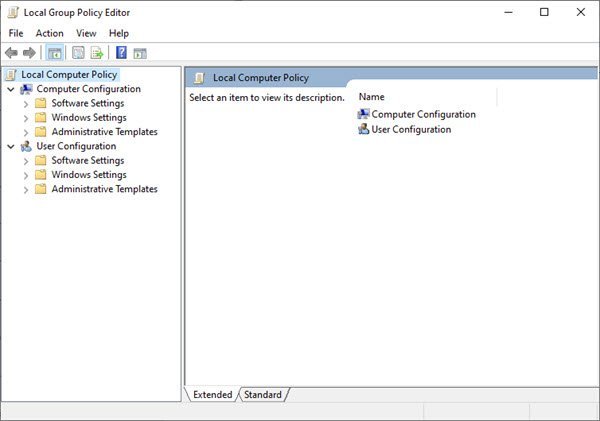
Task: Click User Configuration icon in tree
Action: (x=26, y=146)
